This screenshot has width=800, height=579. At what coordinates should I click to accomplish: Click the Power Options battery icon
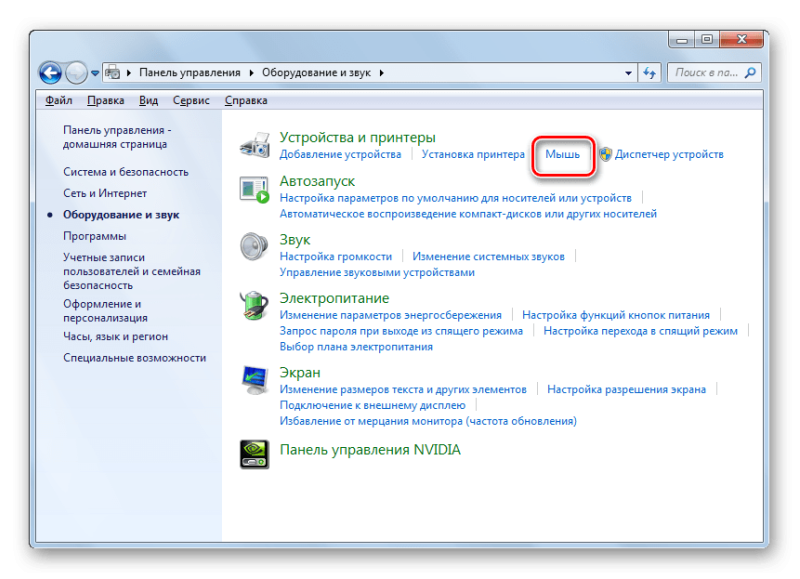pos(254,306)
